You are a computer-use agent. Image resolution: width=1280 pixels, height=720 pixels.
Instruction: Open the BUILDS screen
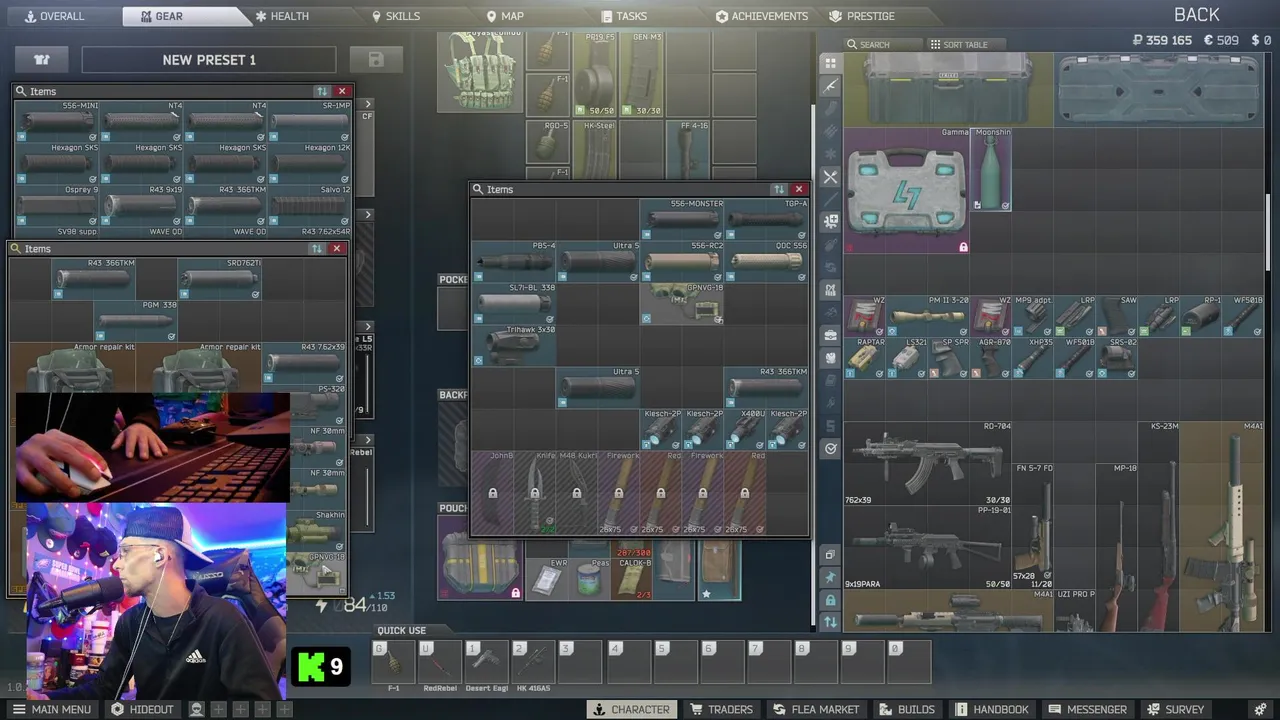[x=908, y=709]
